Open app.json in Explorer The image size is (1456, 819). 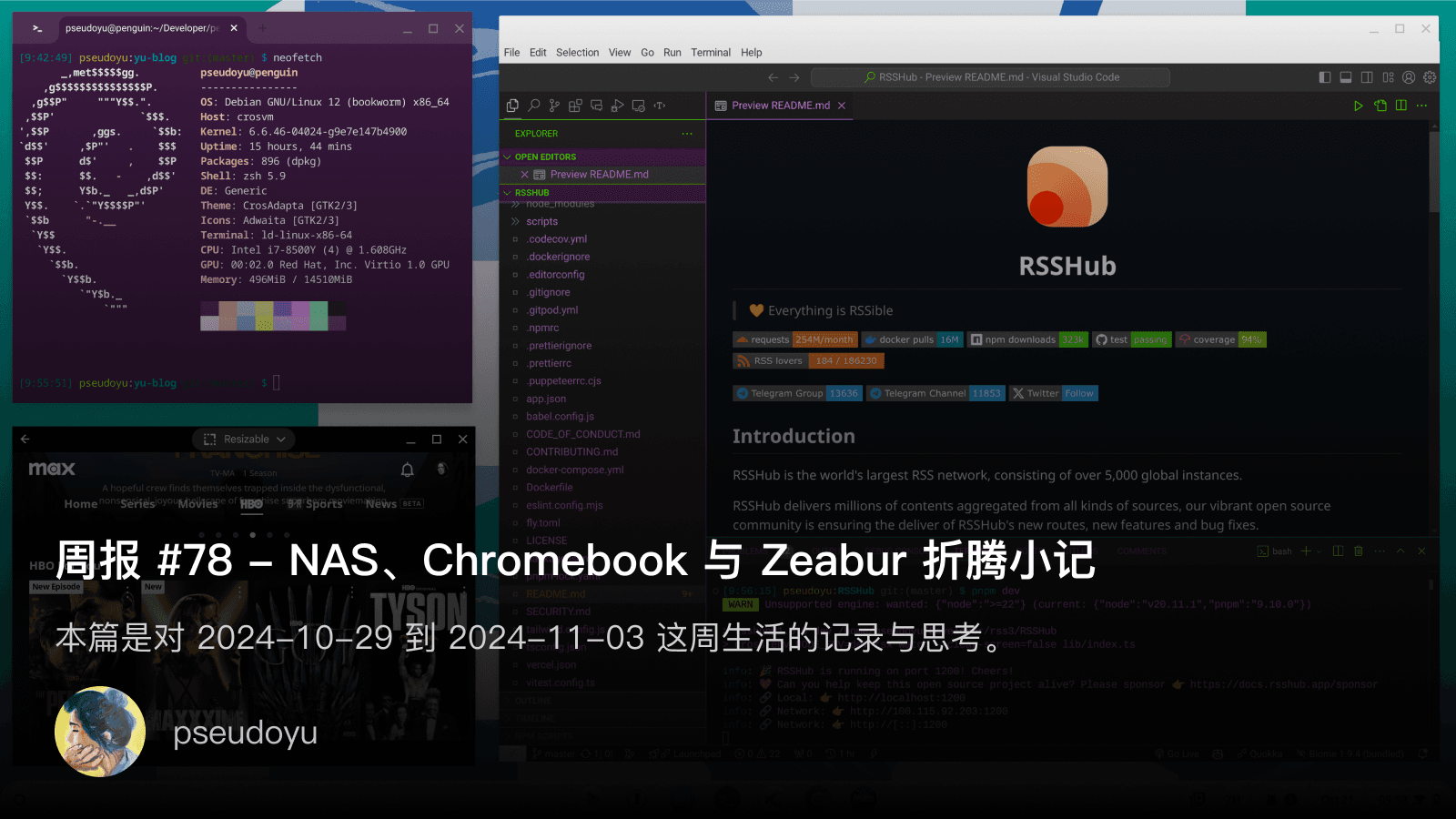pos(546,399)
